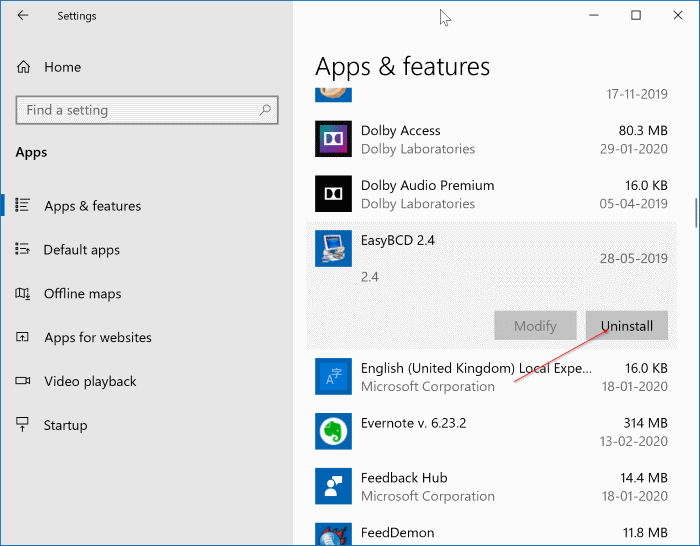Click the version number 2.4 under EasyBCD
The height and width of the screenshot is (546, 700).
[370, 277]
